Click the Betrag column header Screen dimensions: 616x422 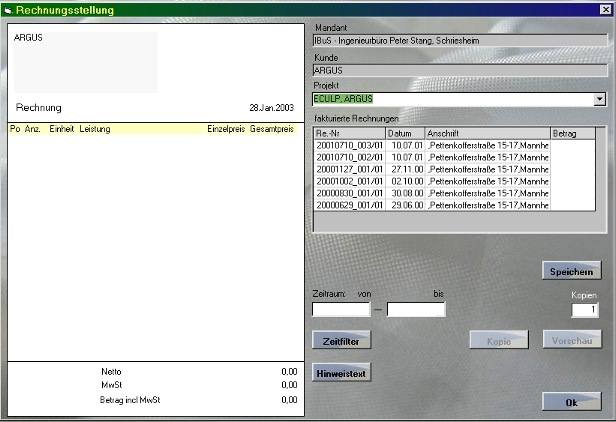(572, 133)
